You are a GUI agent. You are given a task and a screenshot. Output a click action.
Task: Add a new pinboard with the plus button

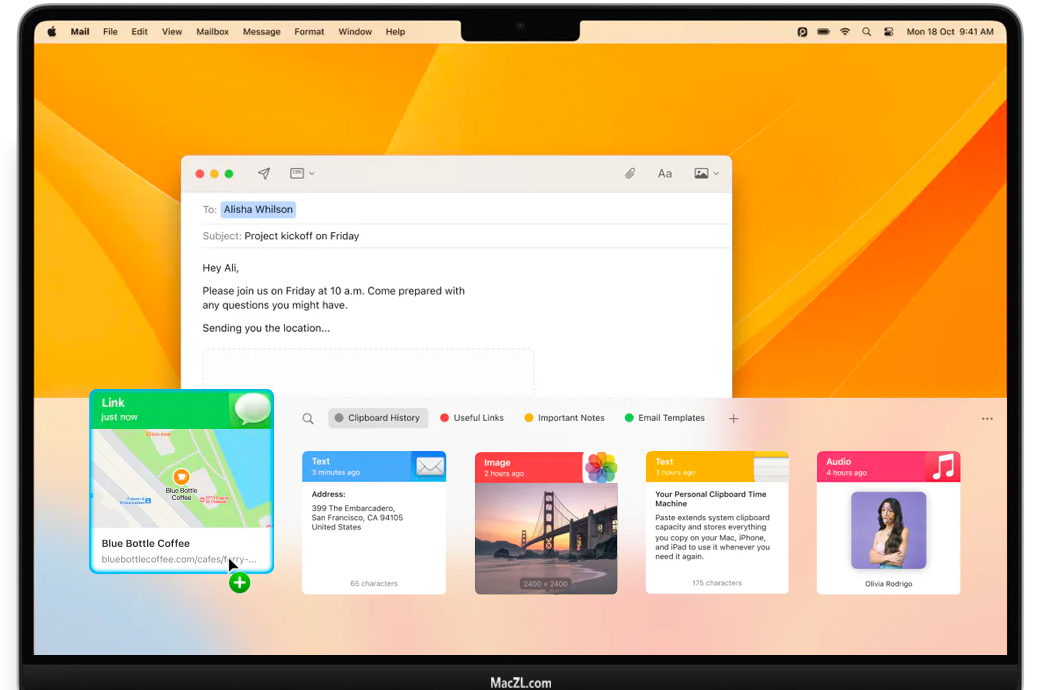(734, 419)
